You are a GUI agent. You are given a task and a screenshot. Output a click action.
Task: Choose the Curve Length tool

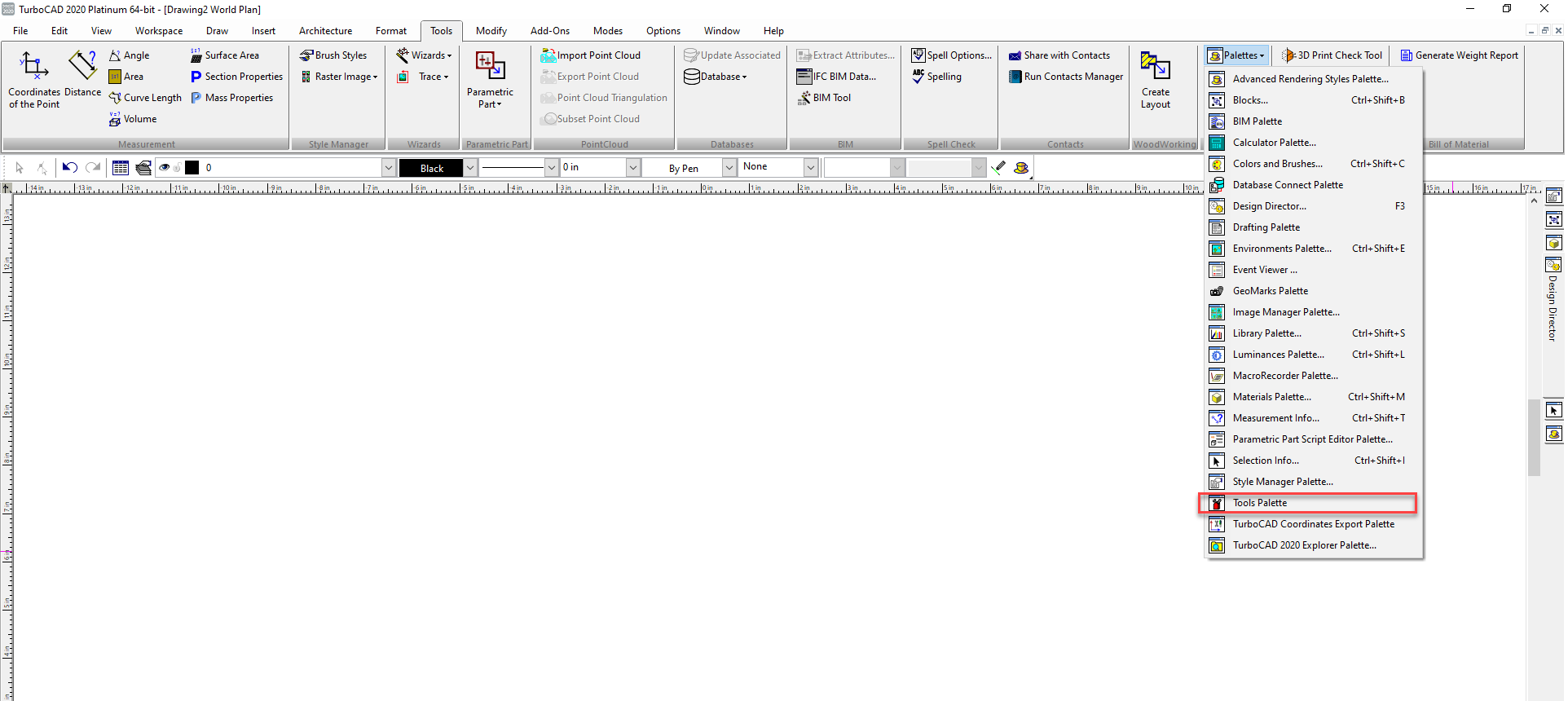click(x=145, y=98)
